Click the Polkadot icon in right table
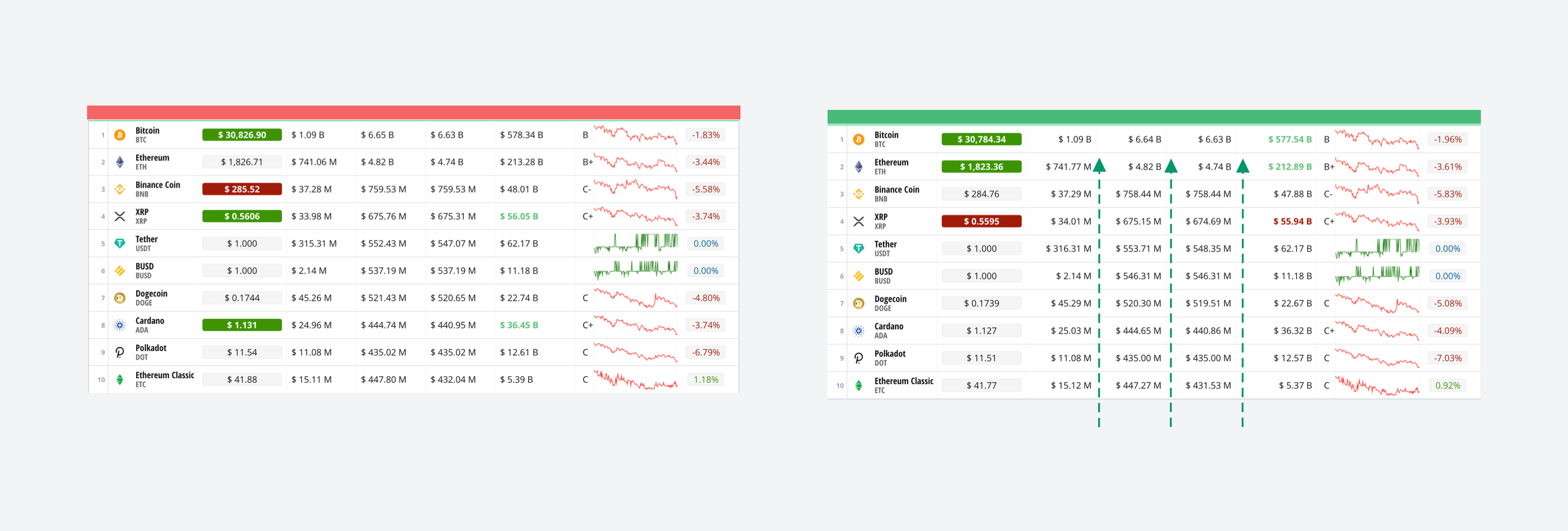 tap(859, 358)
